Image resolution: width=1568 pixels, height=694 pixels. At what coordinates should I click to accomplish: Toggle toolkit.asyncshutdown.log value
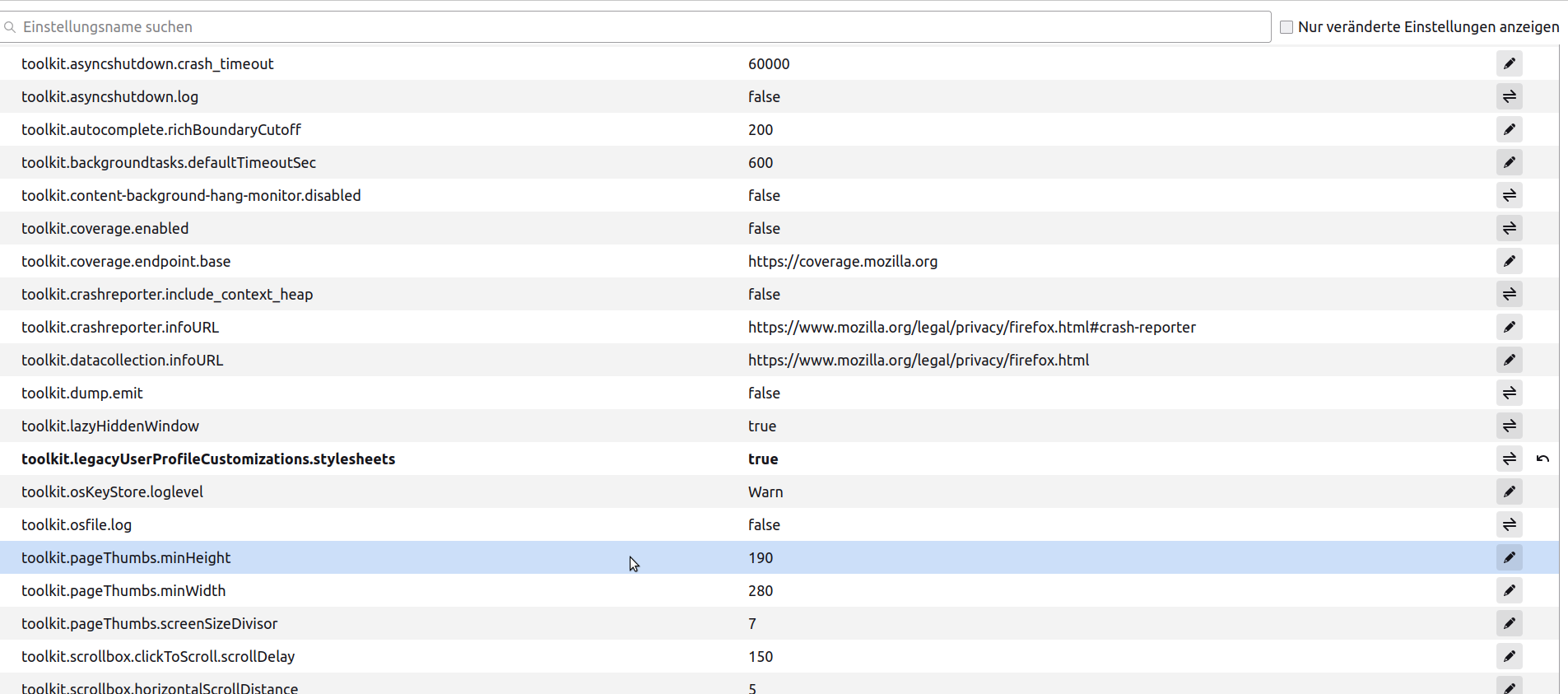point(1509,96)
